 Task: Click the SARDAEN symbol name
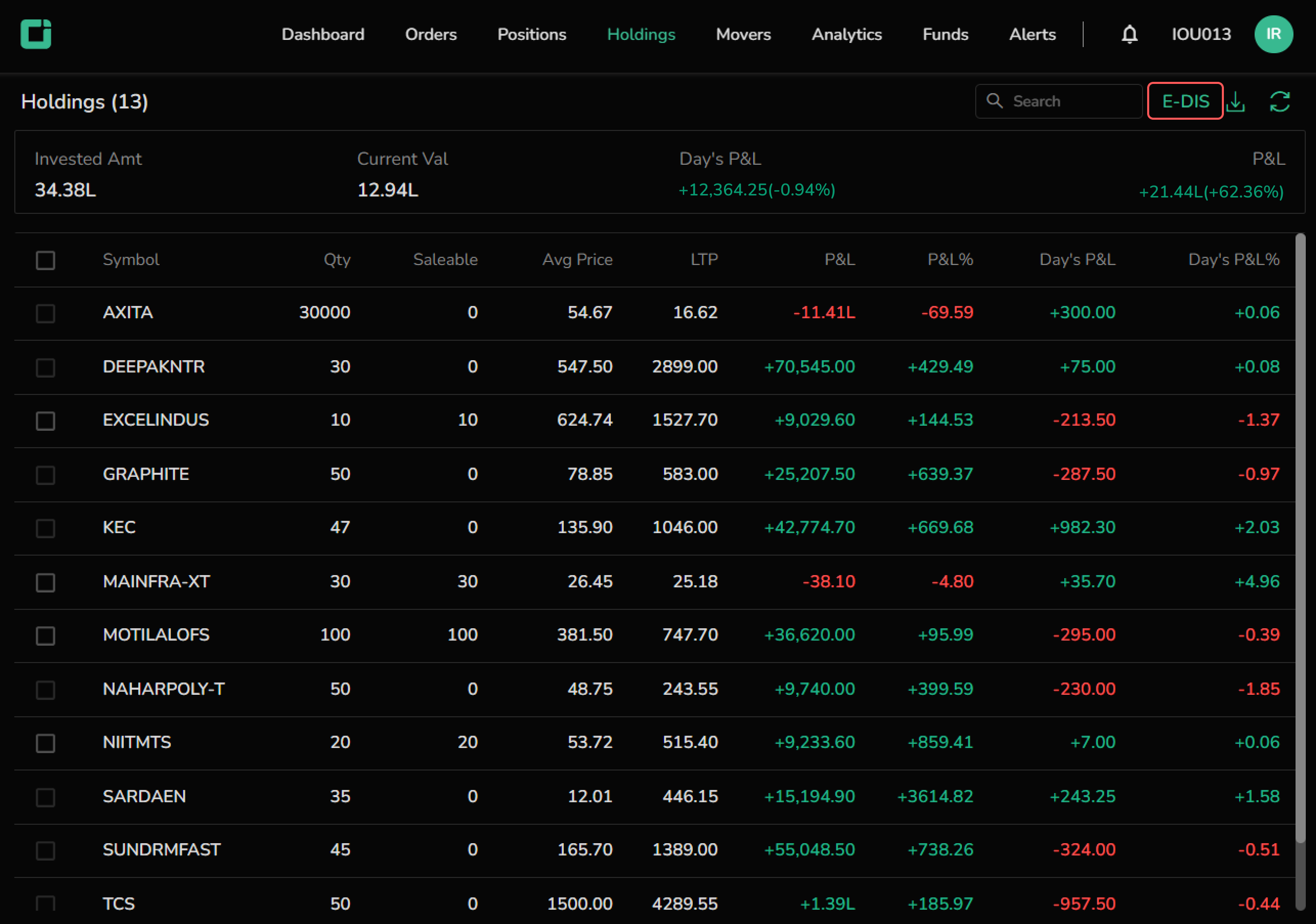(x=144, y=796)
